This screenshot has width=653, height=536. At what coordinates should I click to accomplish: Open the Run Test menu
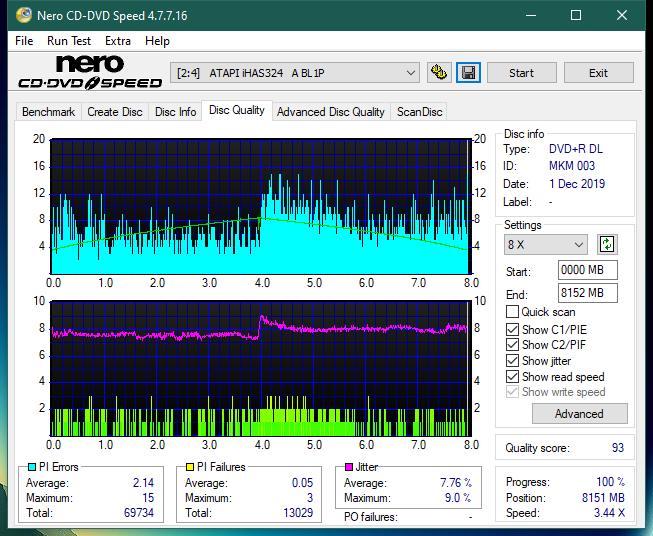tap(69, 41)
